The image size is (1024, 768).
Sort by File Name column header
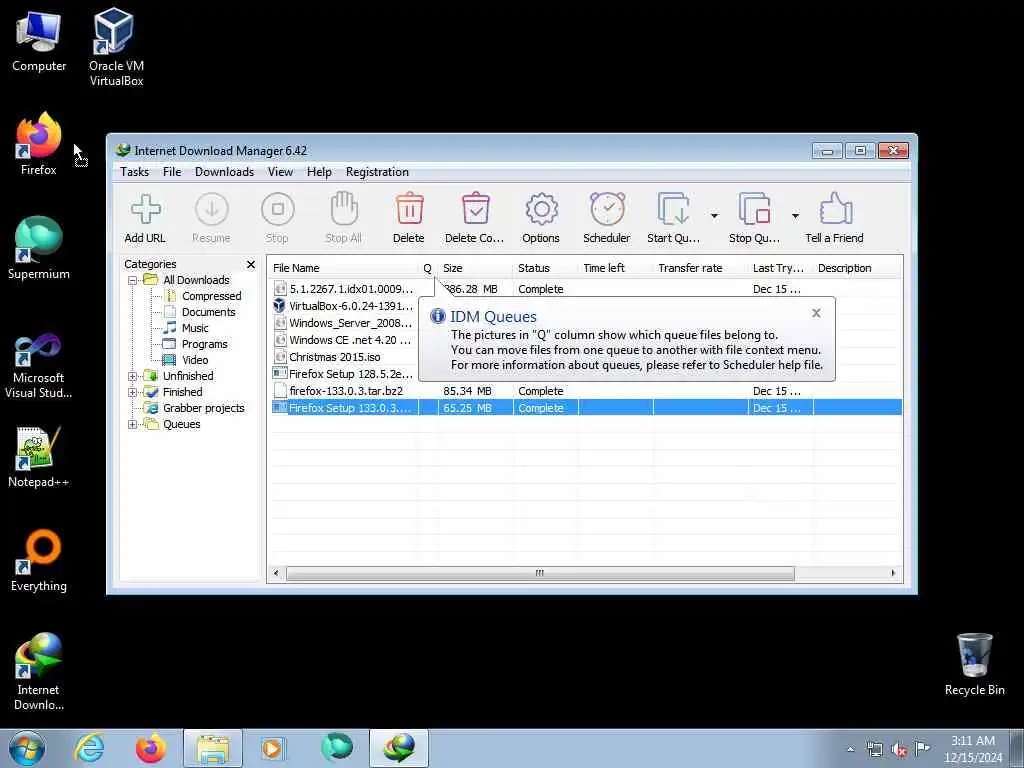[345, 268]
